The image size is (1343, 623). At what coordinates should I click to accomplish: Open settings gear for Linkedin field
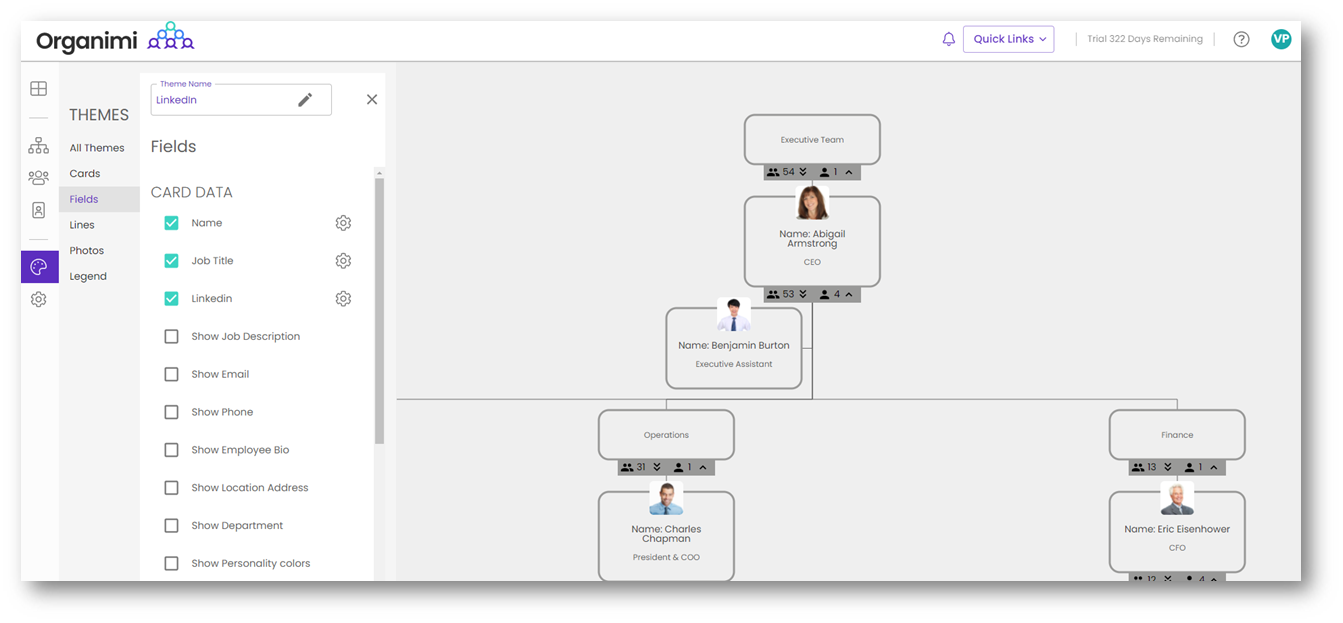click(343, 299)
